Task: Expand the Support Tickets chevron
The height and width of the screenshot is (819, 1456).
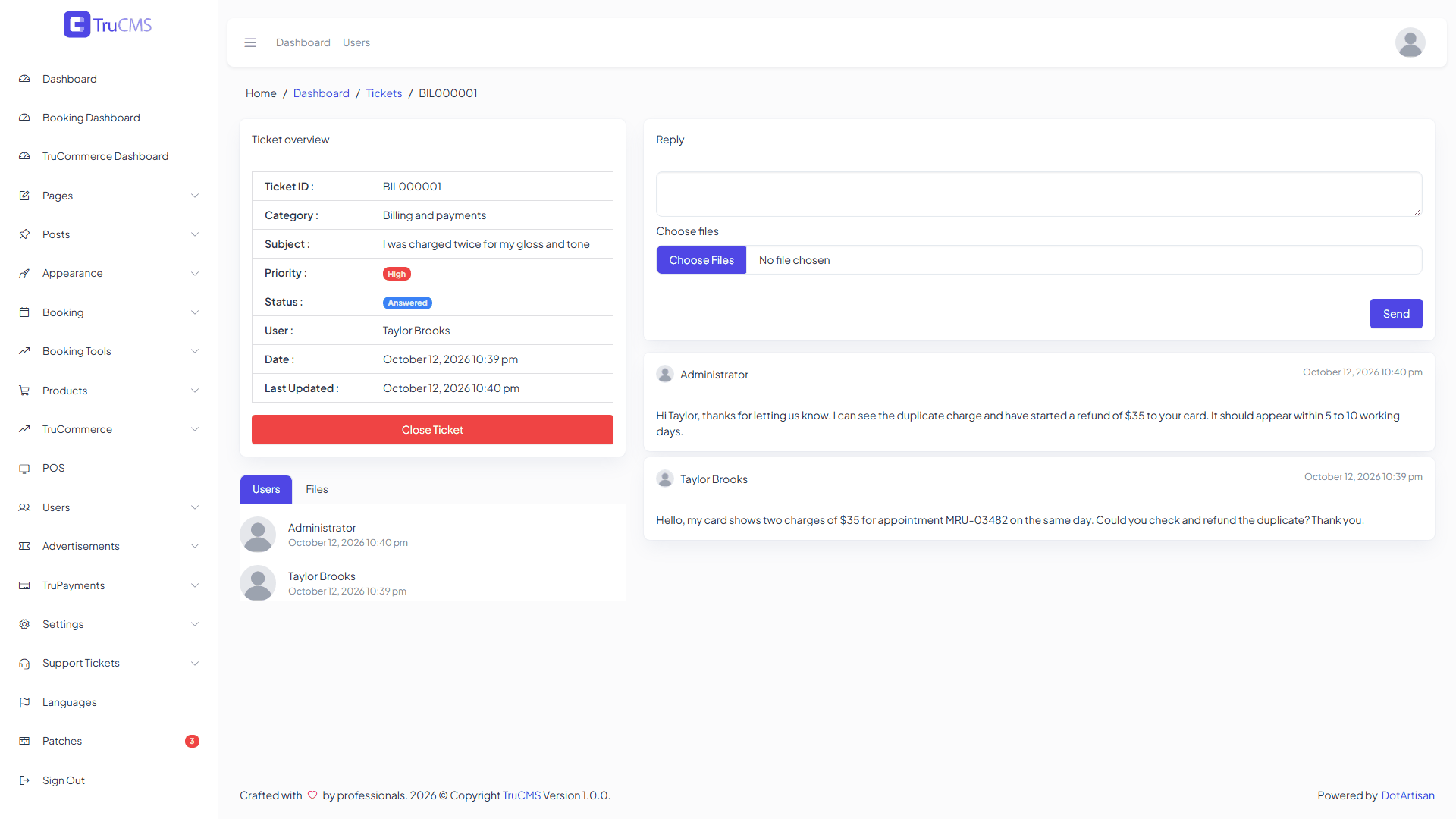Action: [195, 663]
